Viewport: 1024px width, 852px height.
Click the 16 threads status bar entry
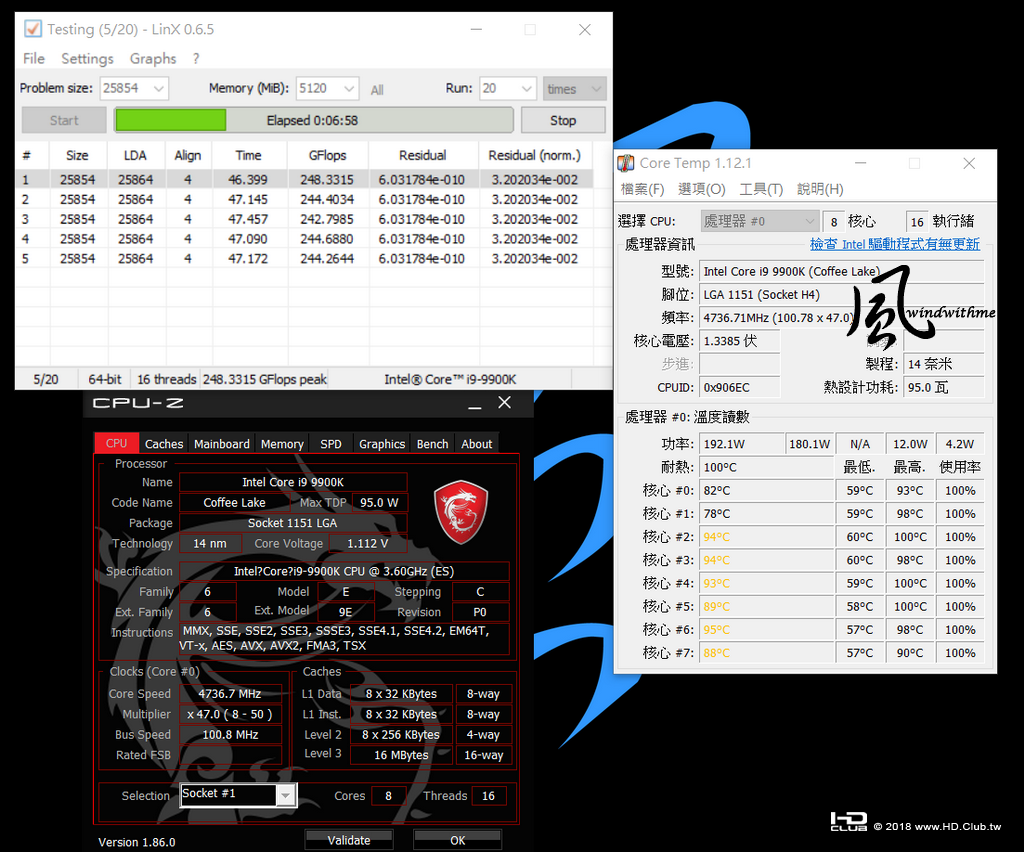[167, 379]
